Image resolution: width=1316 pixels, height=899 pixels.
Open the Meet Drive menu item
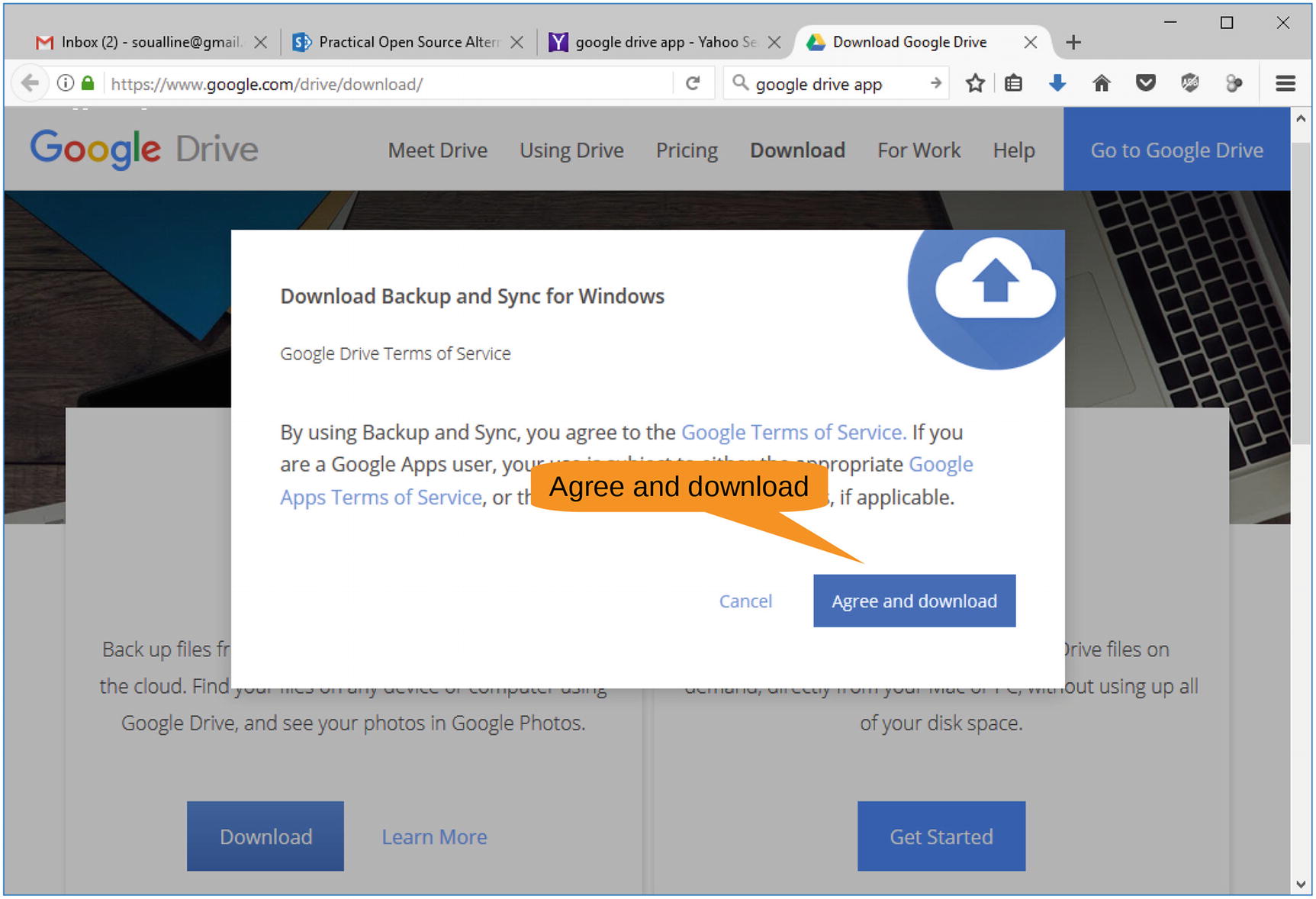[x=437, y=150]
